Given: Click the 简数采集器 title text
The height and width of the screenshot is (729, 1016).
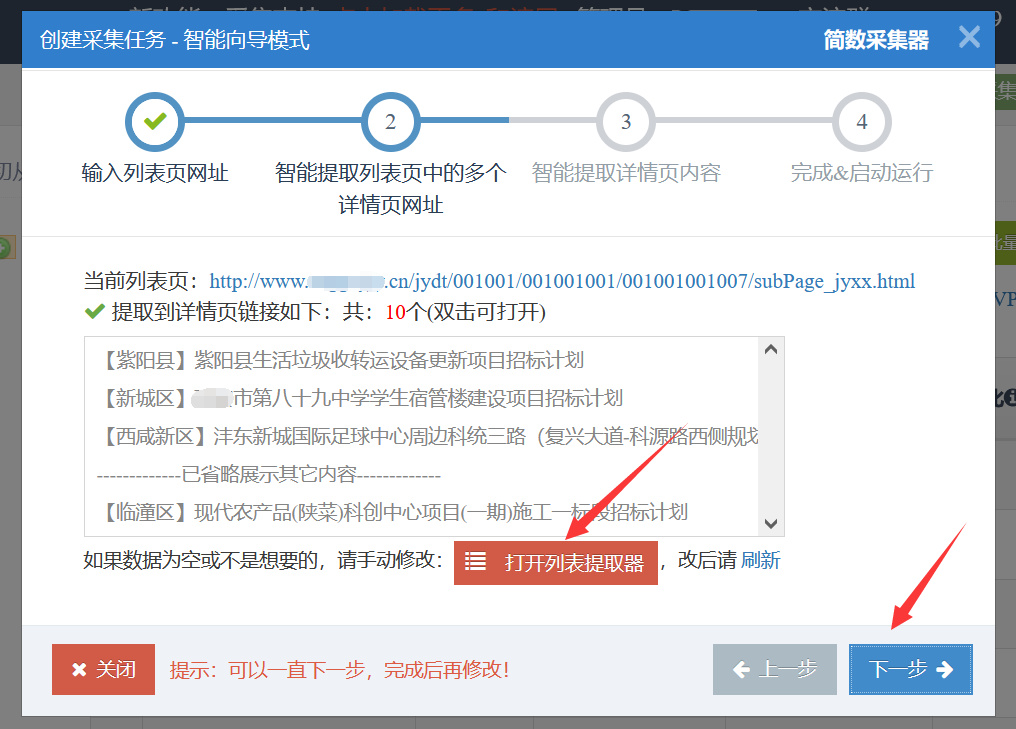Looking at the screenshot, I should point(876,40).
